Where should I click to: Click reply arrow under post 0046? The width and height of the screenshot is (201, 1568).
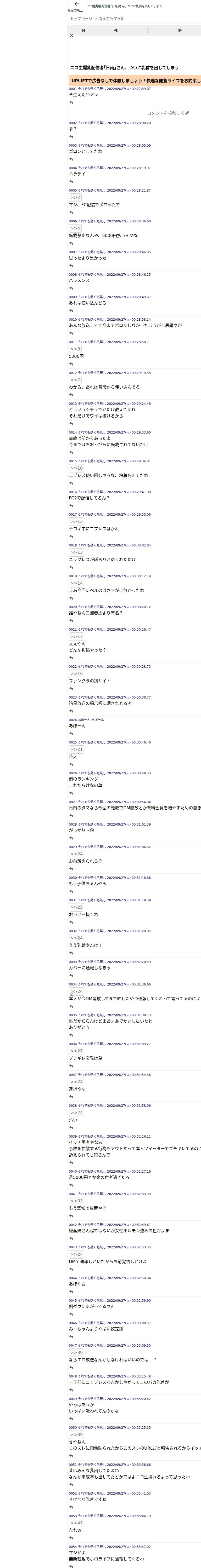click(x=71, y=1337)
